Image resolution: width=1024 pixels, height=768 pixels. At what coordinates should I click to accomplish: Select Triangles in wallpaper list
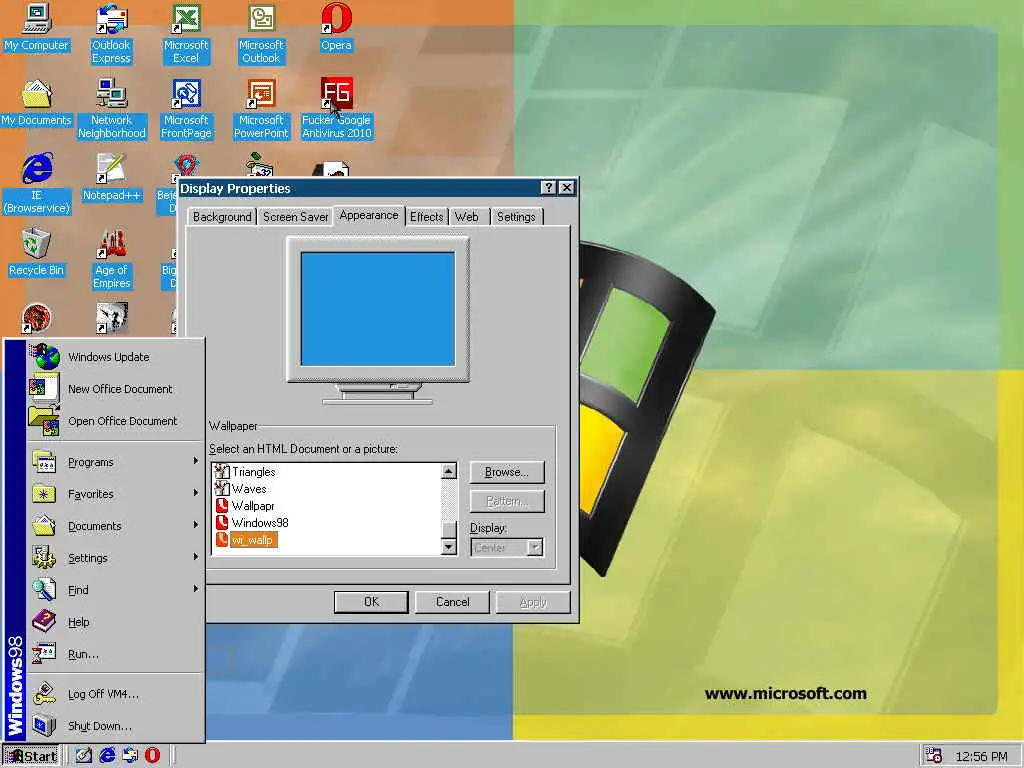click(x=246, y=472)
